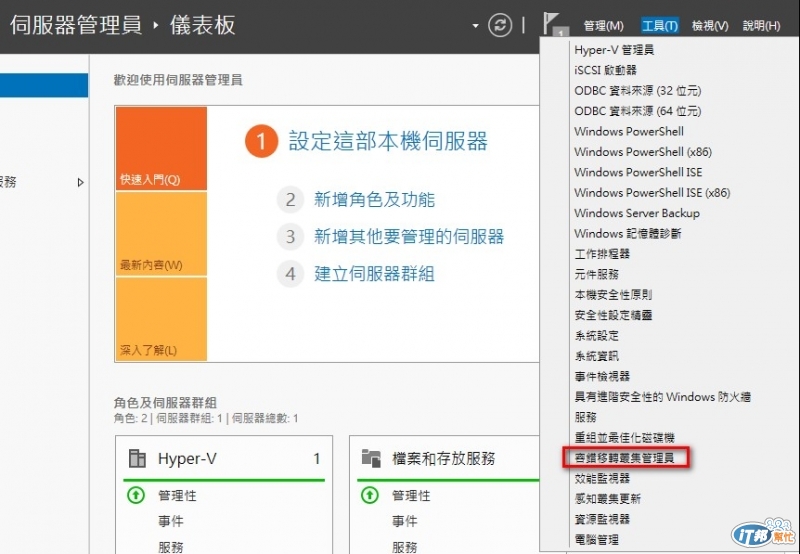Click 設定這部本機伺服器 link
The image size is (800, 554).
click(388, 141)
